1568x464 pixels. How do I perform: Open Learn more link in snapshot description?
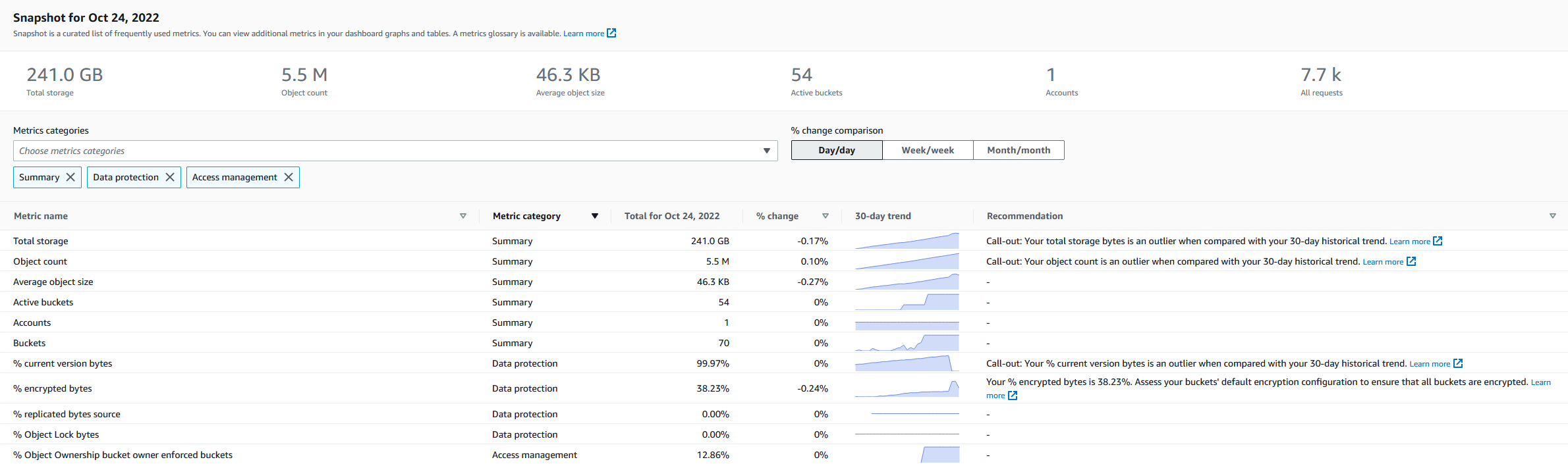(x=583, y=34)
